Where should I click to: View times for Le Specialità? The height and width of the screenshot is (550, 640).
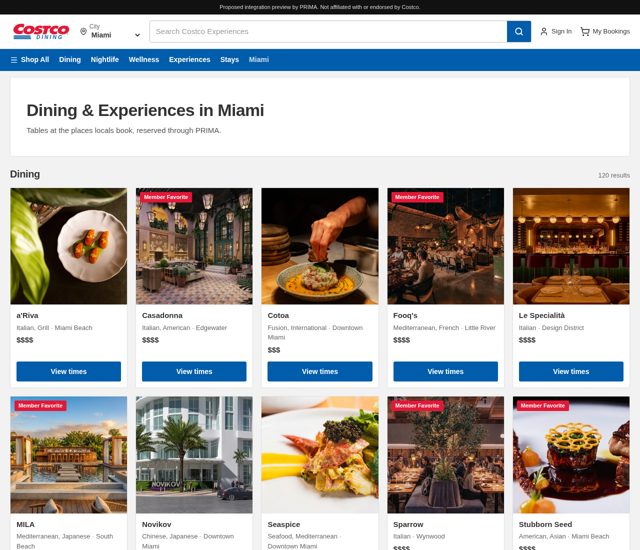coord(571,371)
